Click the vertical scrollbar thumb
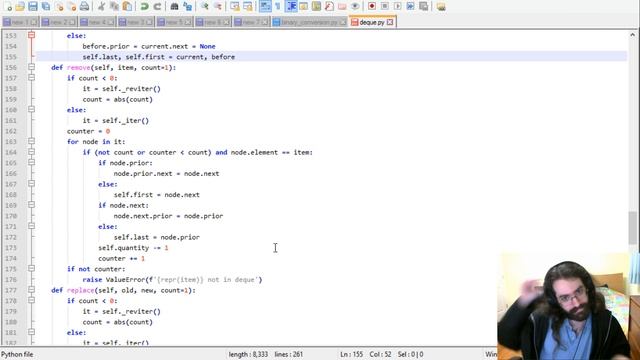Screen dimensions: 640x360 tap(632, 228)
